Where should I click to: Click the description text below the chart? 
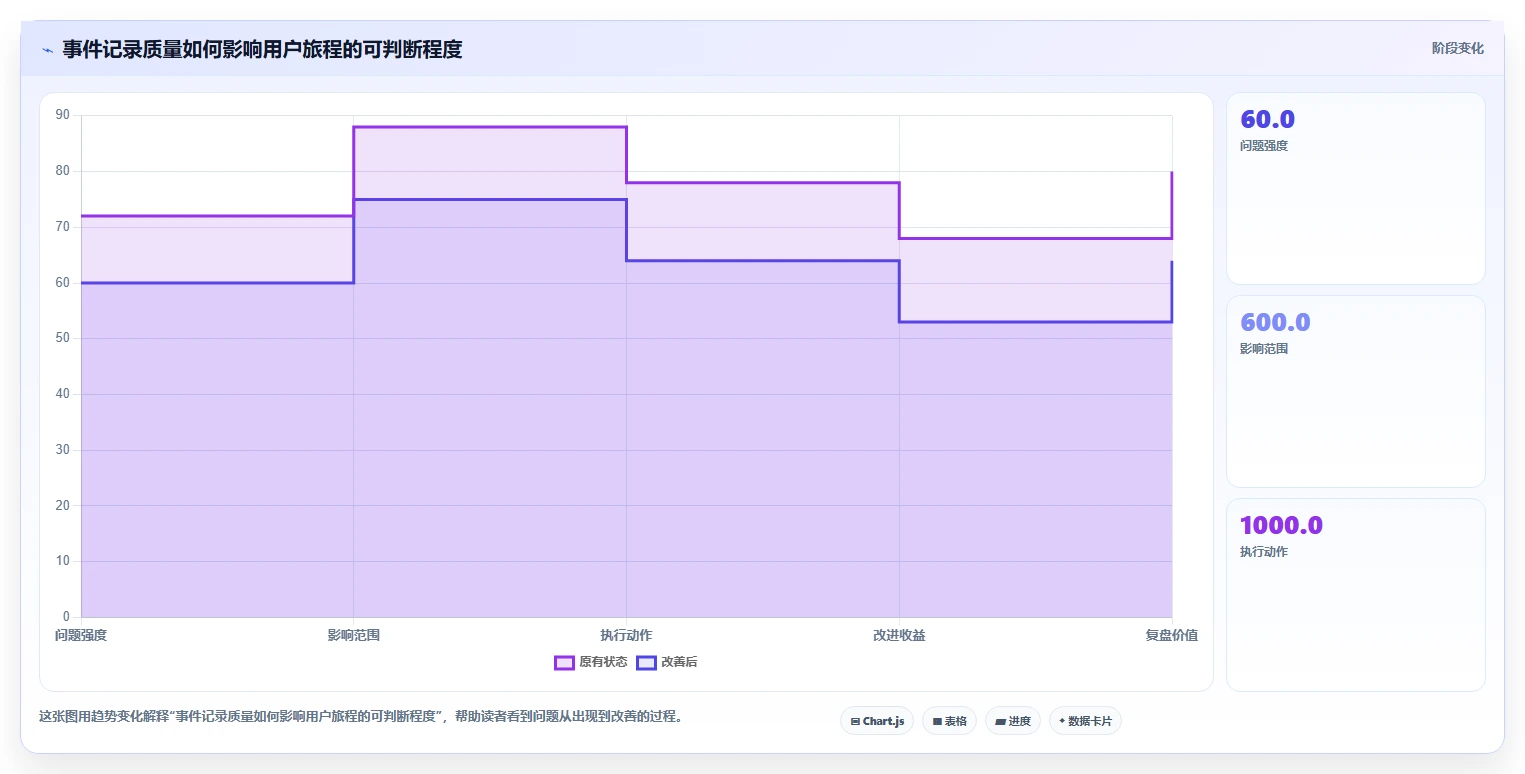(360, 716)
